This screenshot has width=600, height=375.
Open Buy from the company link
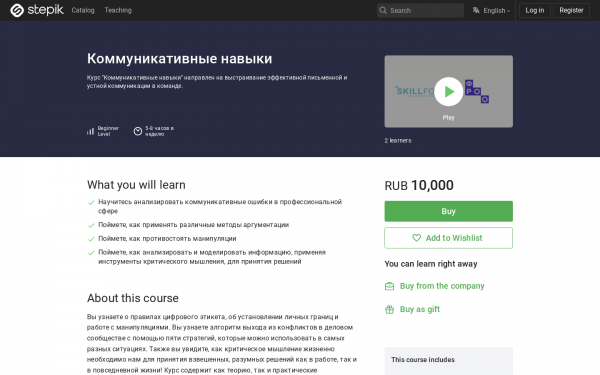(x=442, y=286)
